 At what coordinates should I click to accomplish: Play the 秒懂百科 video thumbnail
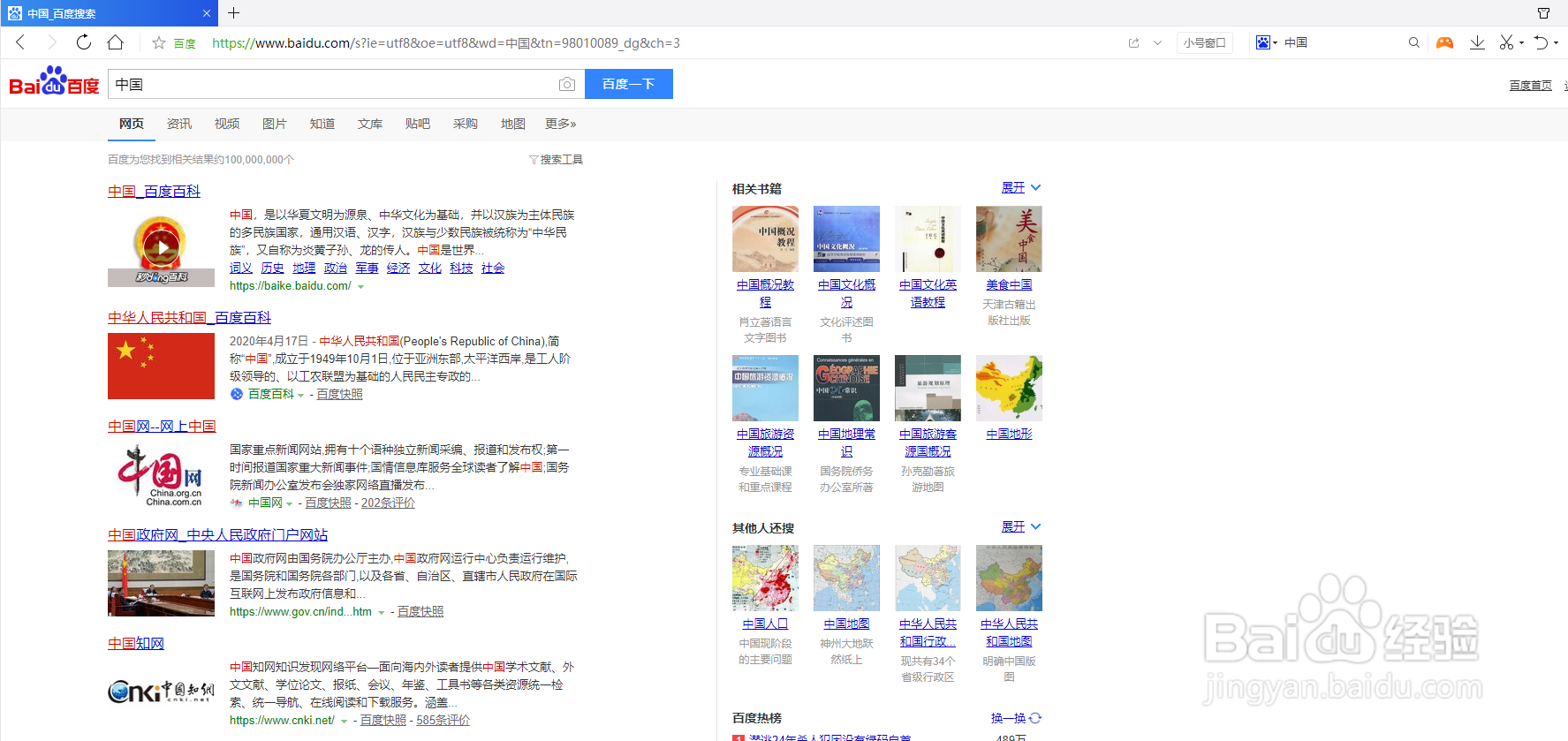pos(161,246)
